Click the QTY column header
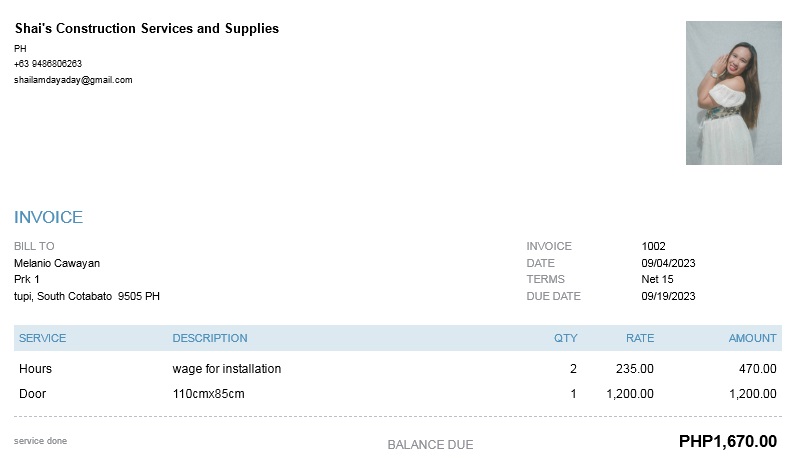This screenshot has width=800, height=465. tap(565, 338)
